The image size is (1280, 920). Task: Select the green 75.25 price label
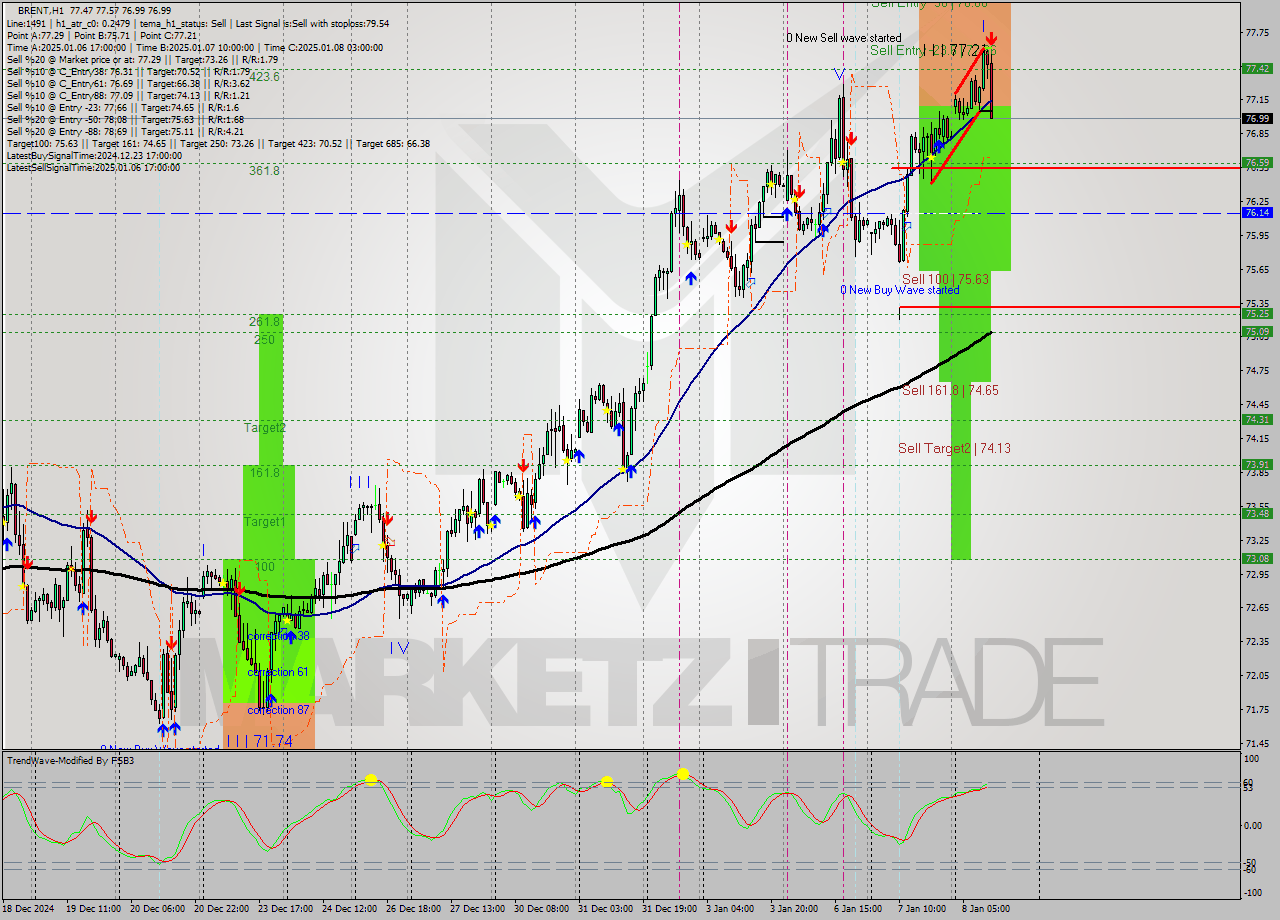pos(1257,314)
